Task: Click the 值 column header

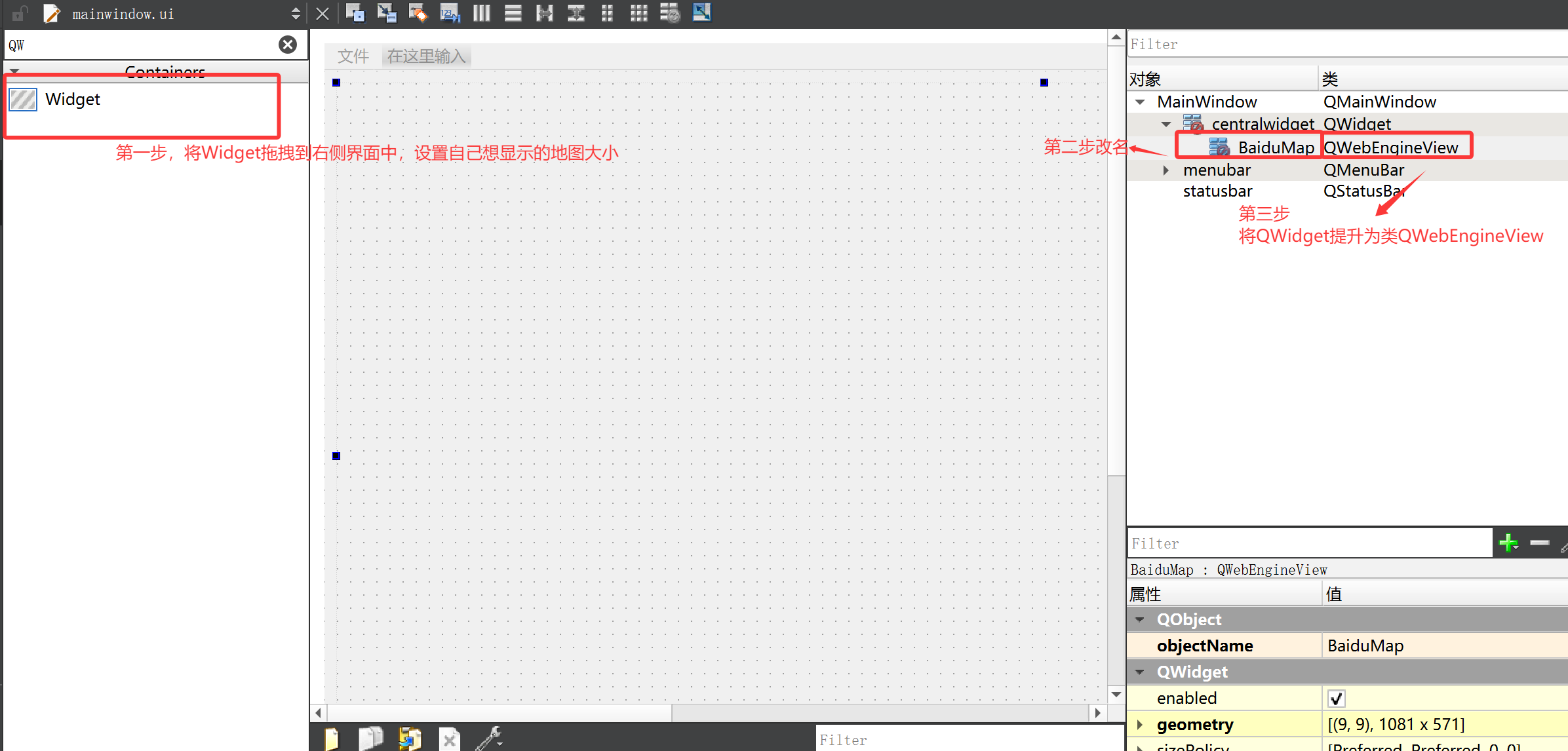Action: [1445, 594]
